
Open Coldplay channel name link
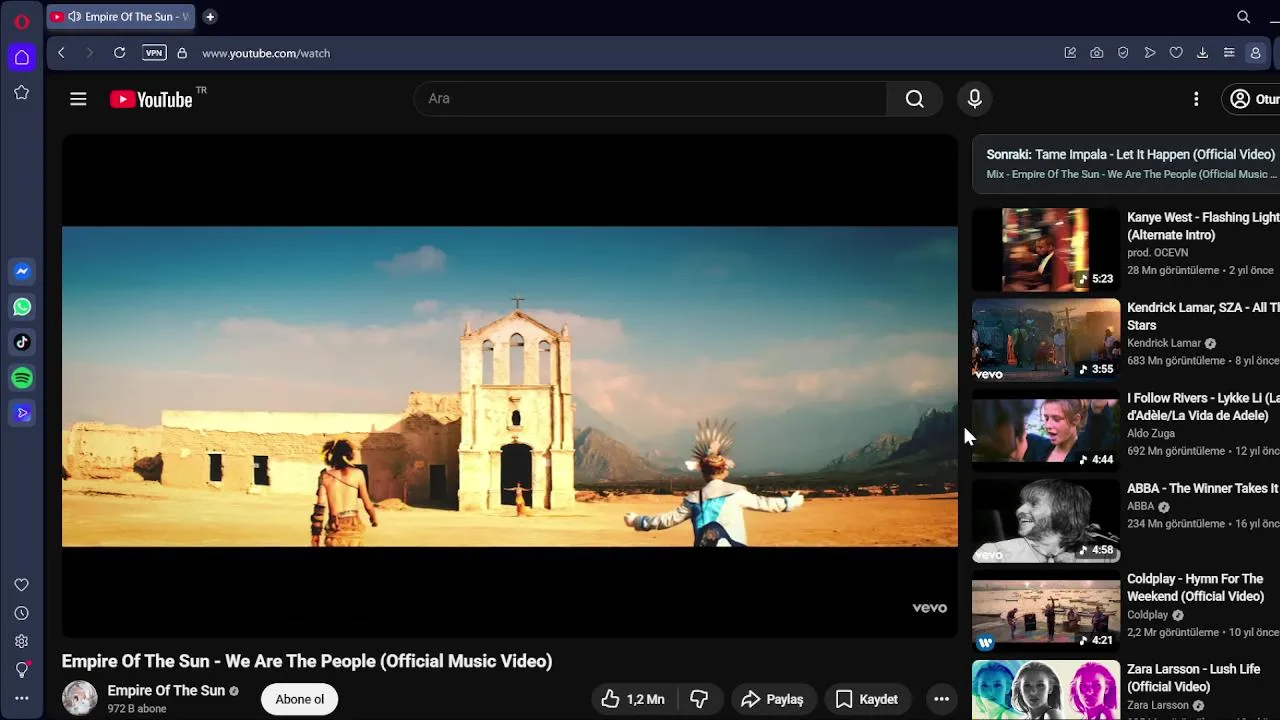click(x=1148, y=615)
